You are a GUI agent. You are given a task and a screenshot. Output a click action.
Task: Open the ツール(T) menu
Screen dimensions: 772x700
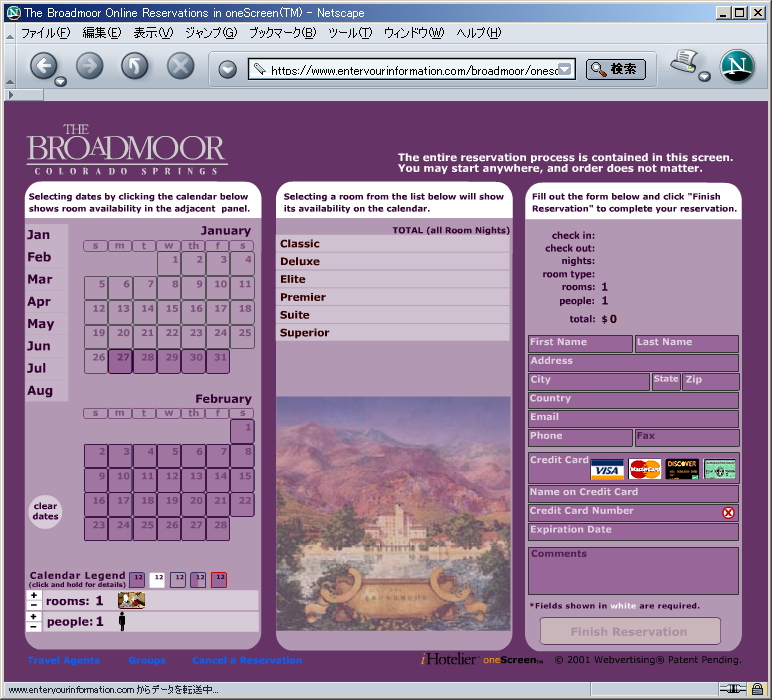(350, 33)
